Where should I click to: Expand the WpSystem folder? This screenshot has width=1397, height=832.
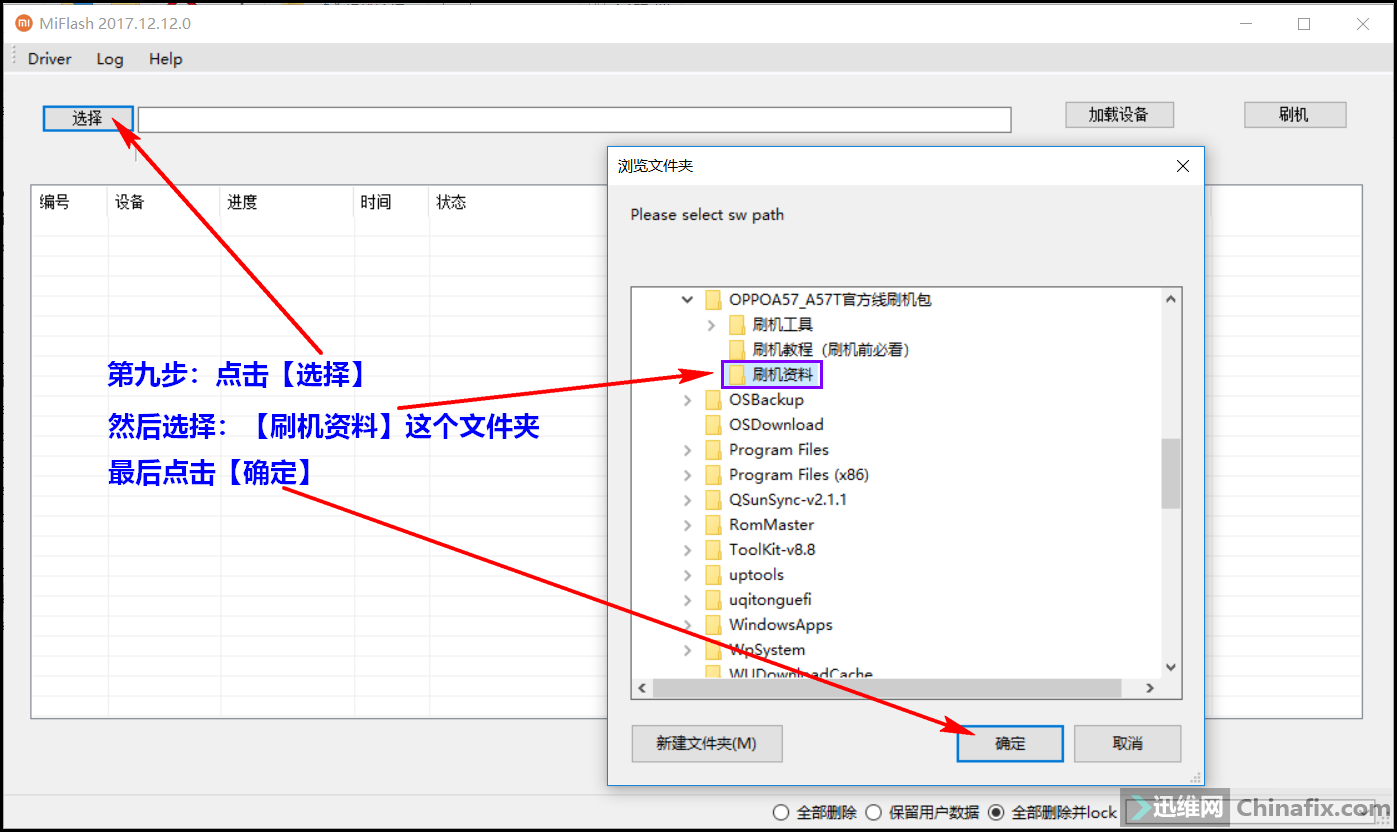(x=687, y=650)
